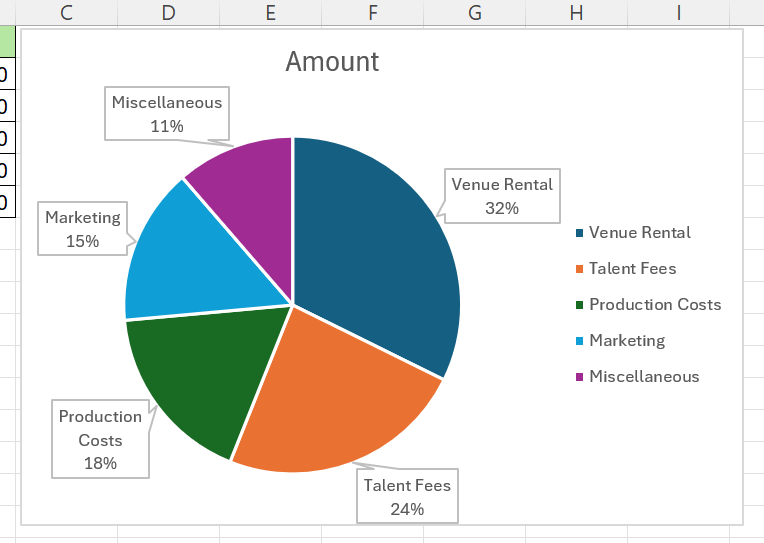Select the "Venue Rental 32%" data label callout

pos(501,196)
